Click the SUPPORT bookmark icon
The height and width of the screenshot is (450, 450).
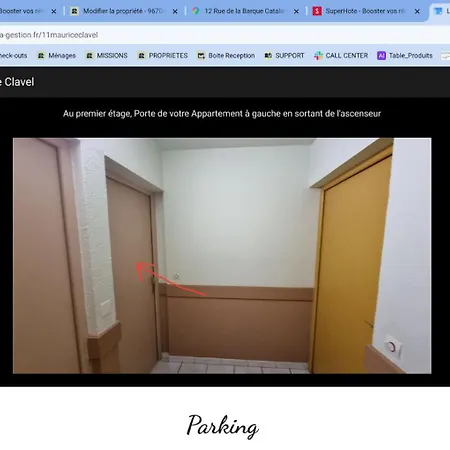(x=268, y=56)
